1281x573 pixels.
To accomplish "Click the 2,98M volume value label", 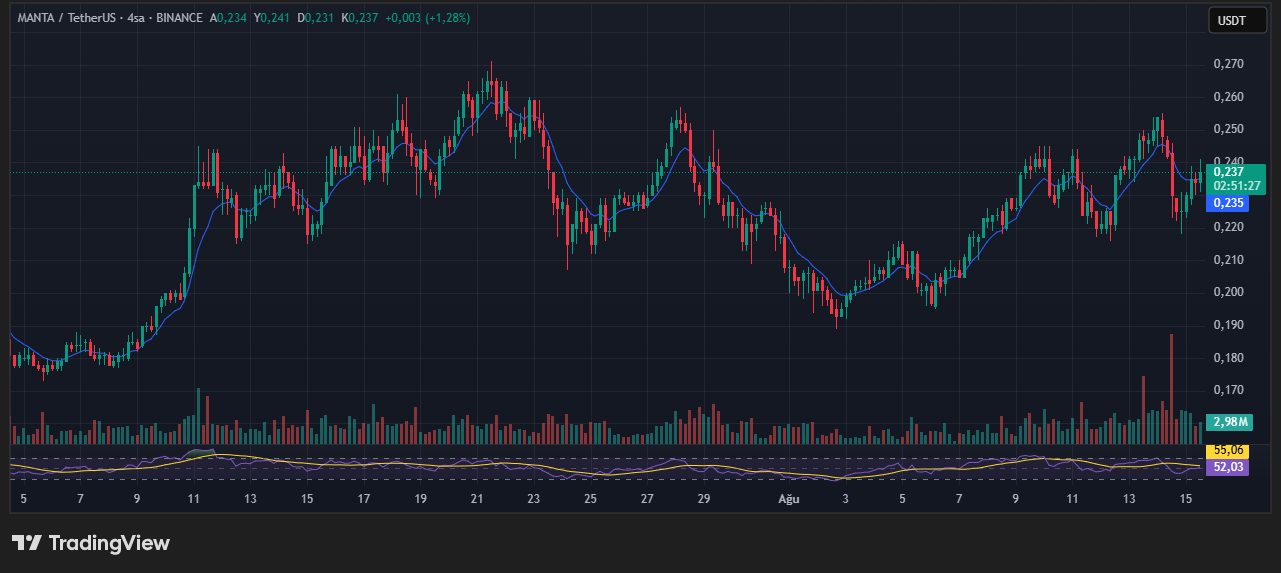I will (1228, 421).
